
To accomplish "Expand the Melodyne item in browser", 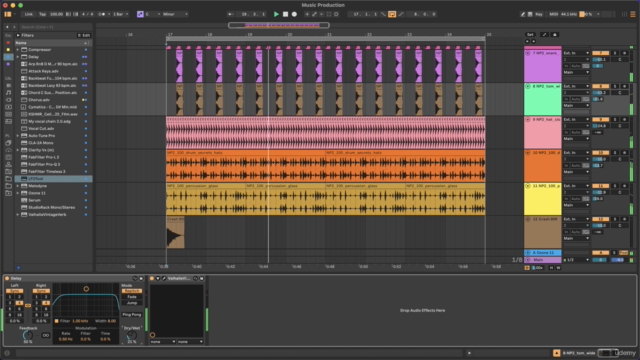I will 18,186.
